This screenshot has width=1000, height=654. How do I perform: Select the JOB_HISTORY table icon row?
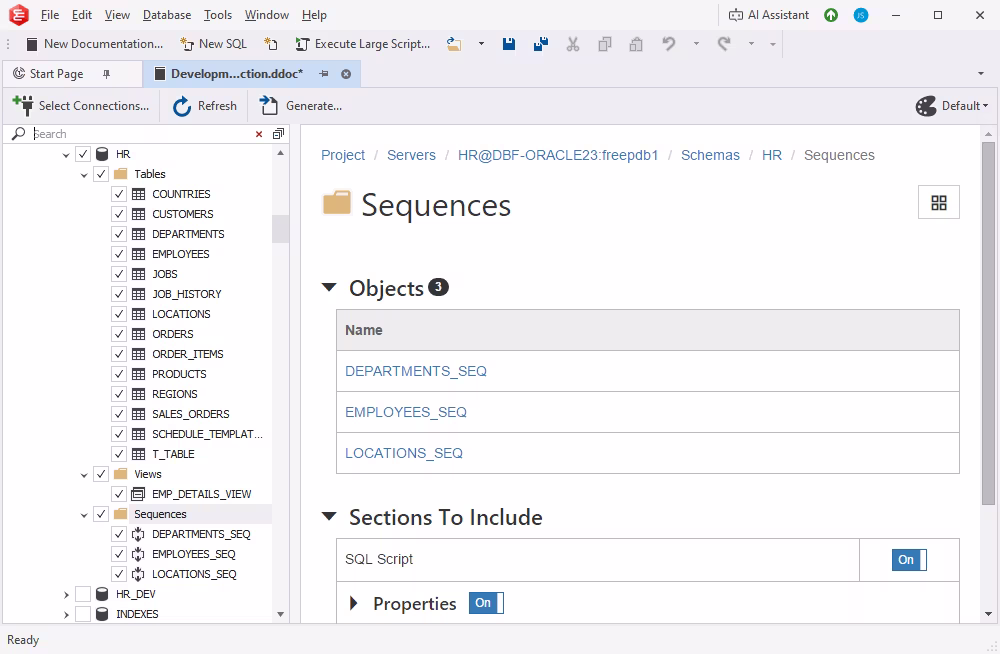[x=138, y=294]
